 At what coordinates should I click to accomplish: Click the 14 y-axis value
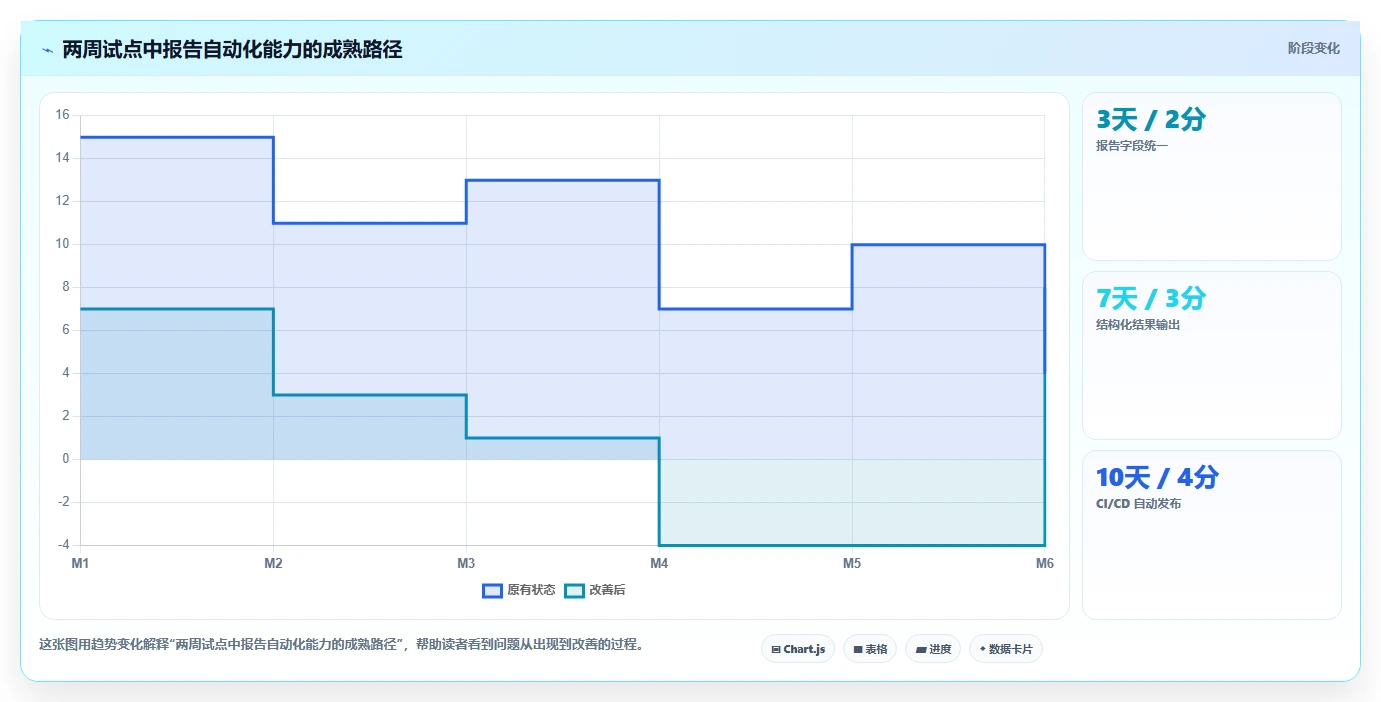(62, 158)
